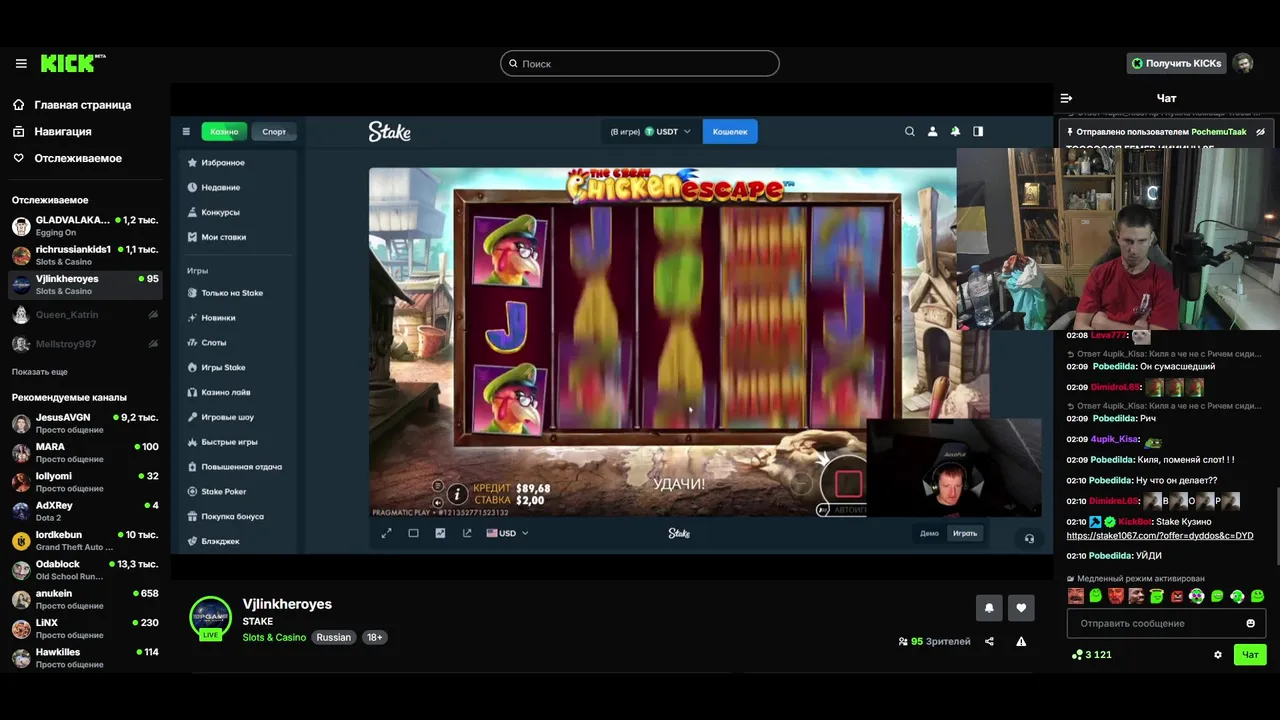
Task: Open recommended channel anukein
Action: click(85, 599)
